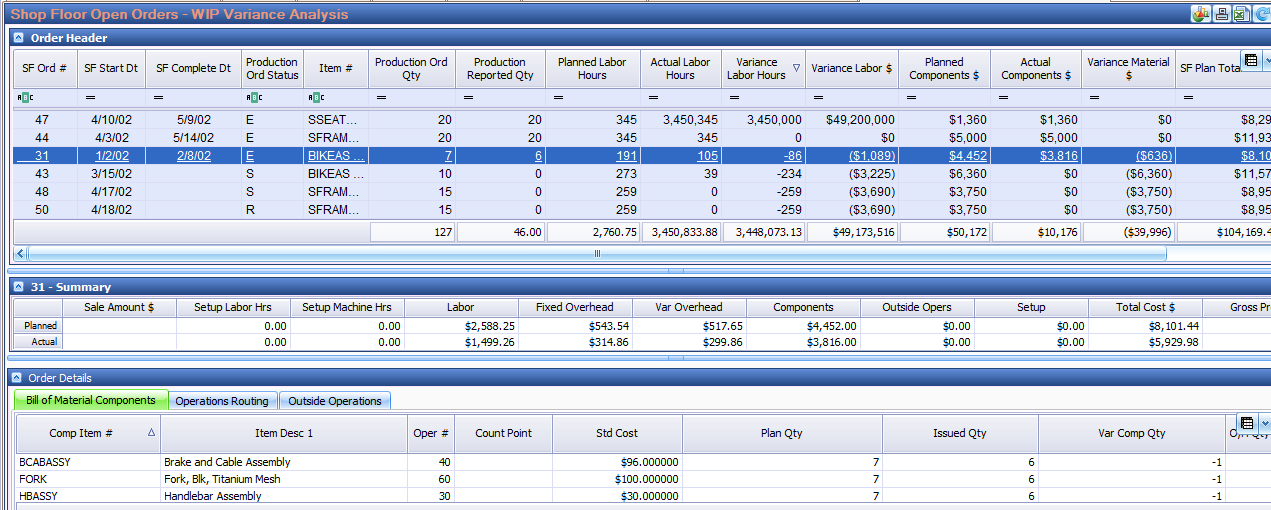Click the SF Plan Total equals filter icon

(x=1188, y=97)
